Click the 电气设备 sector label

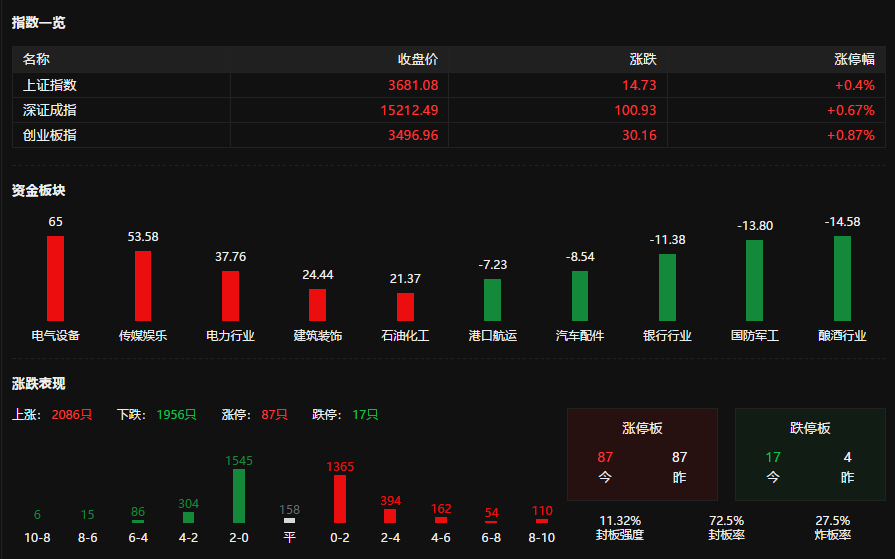point(55,336)
